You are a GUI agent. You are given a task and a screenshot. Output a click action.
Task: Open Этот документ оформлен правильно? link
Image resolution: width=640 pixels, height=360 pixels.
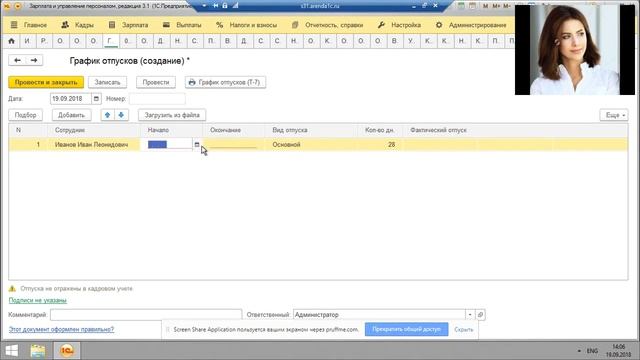point(61,329)
